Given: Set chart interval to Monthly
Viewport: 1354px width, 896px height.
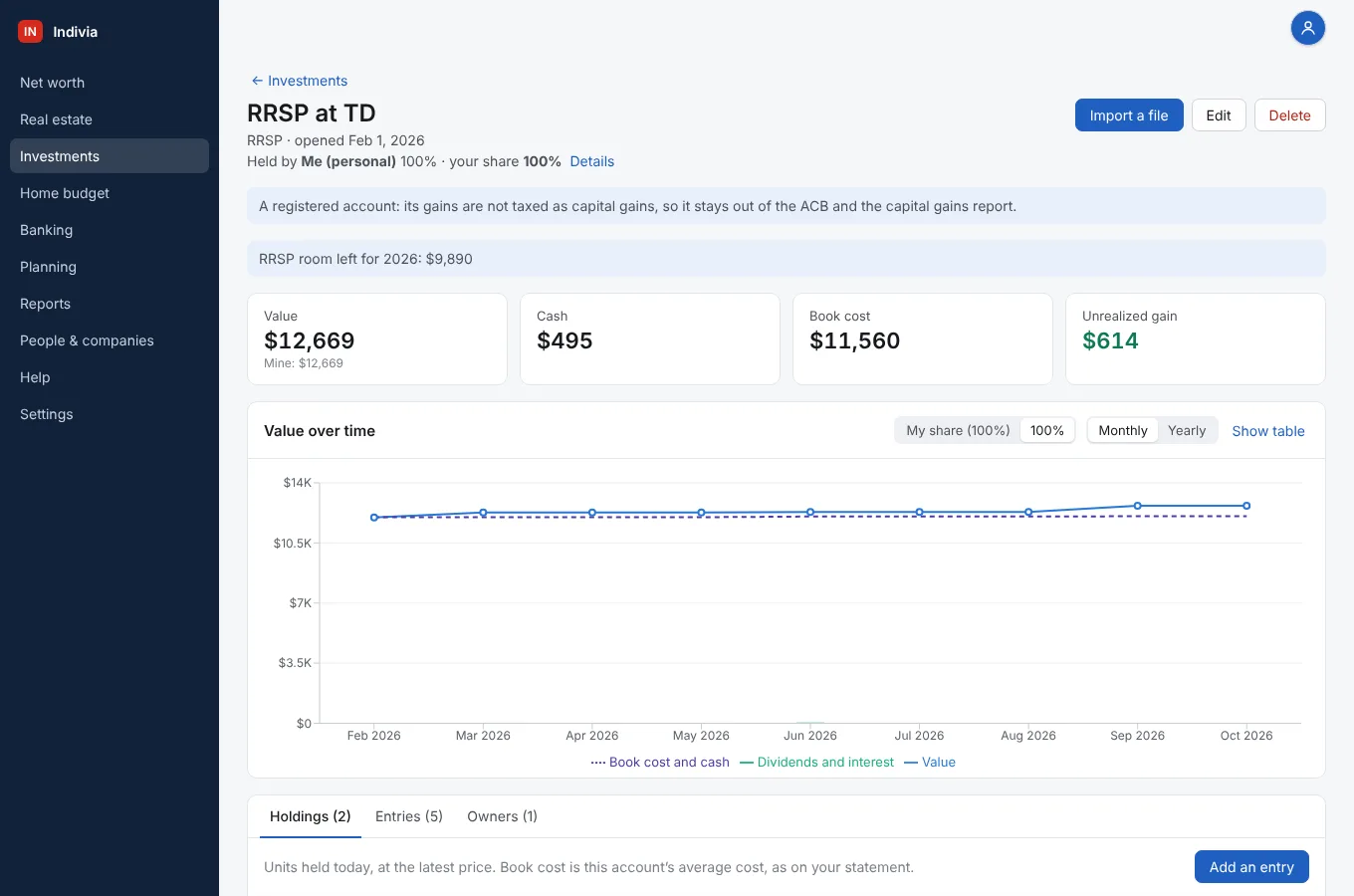Looking at the screenshot, I should pyautogui.click(x=1123, y=431).
